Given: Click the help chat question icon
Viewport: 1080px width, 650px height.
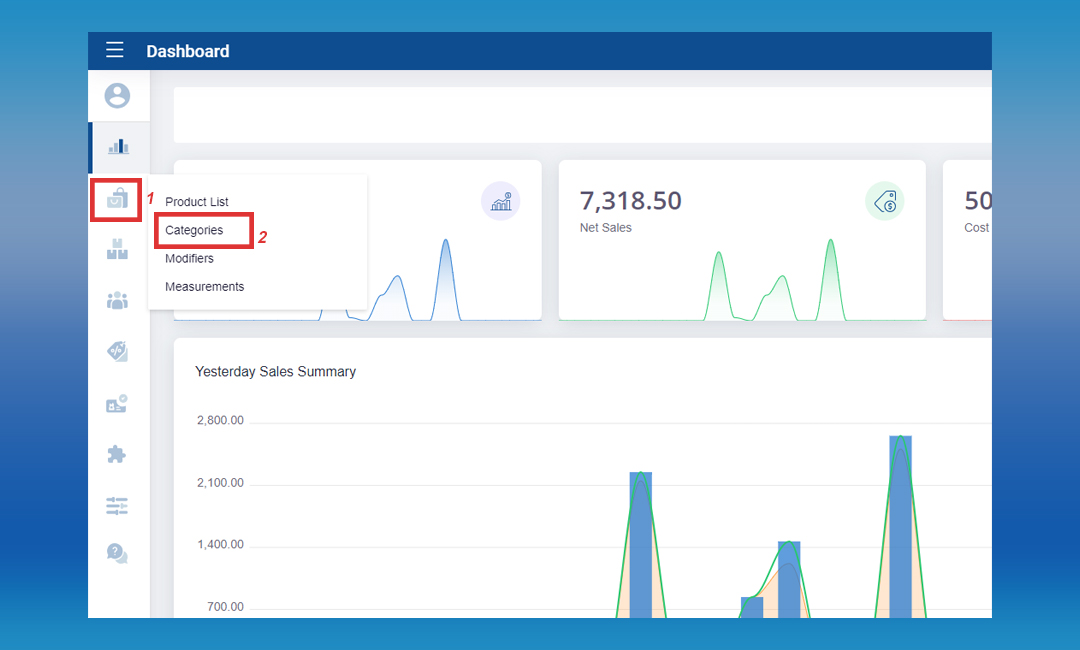Looking at the screenshot, I should pos(117,553).
